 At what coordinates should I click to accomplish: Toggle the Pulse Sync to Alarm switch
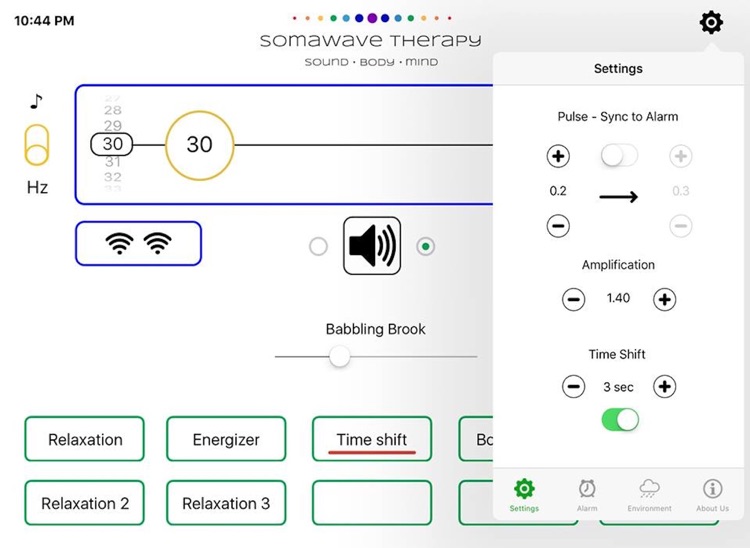coord(619,155)
